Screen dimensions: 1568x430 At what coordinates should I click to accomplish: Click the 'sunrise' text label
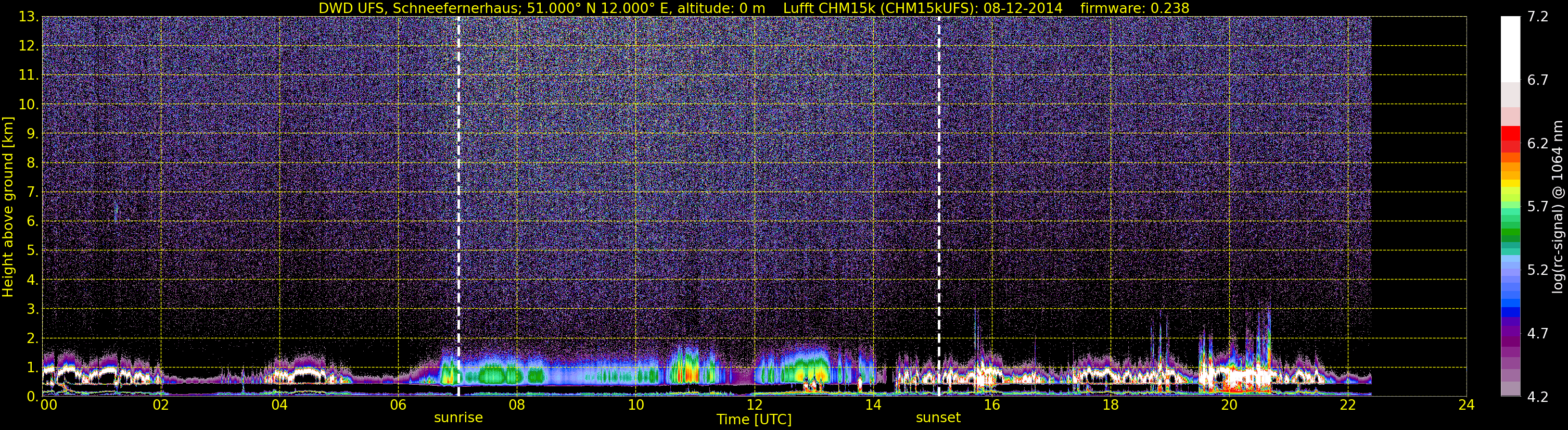[x=458, y=418]
